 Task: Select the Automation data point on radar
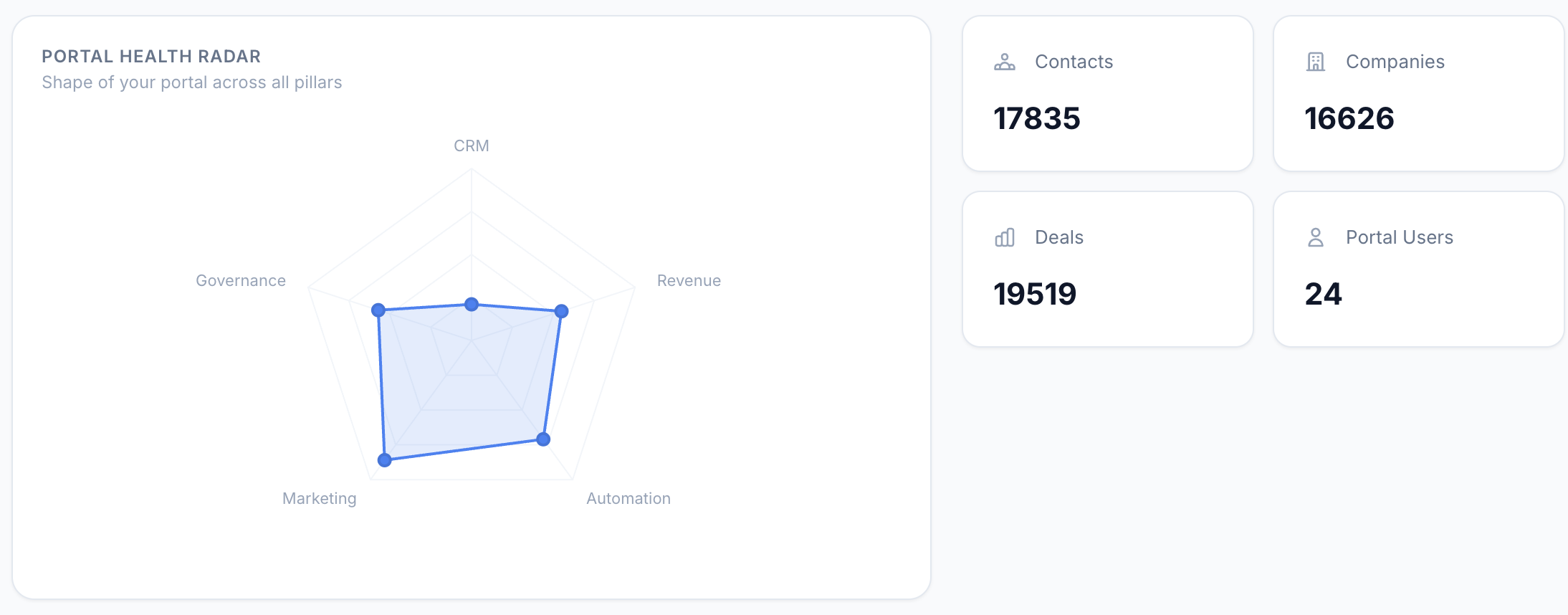pyautogui.click(x=543, y=439)
